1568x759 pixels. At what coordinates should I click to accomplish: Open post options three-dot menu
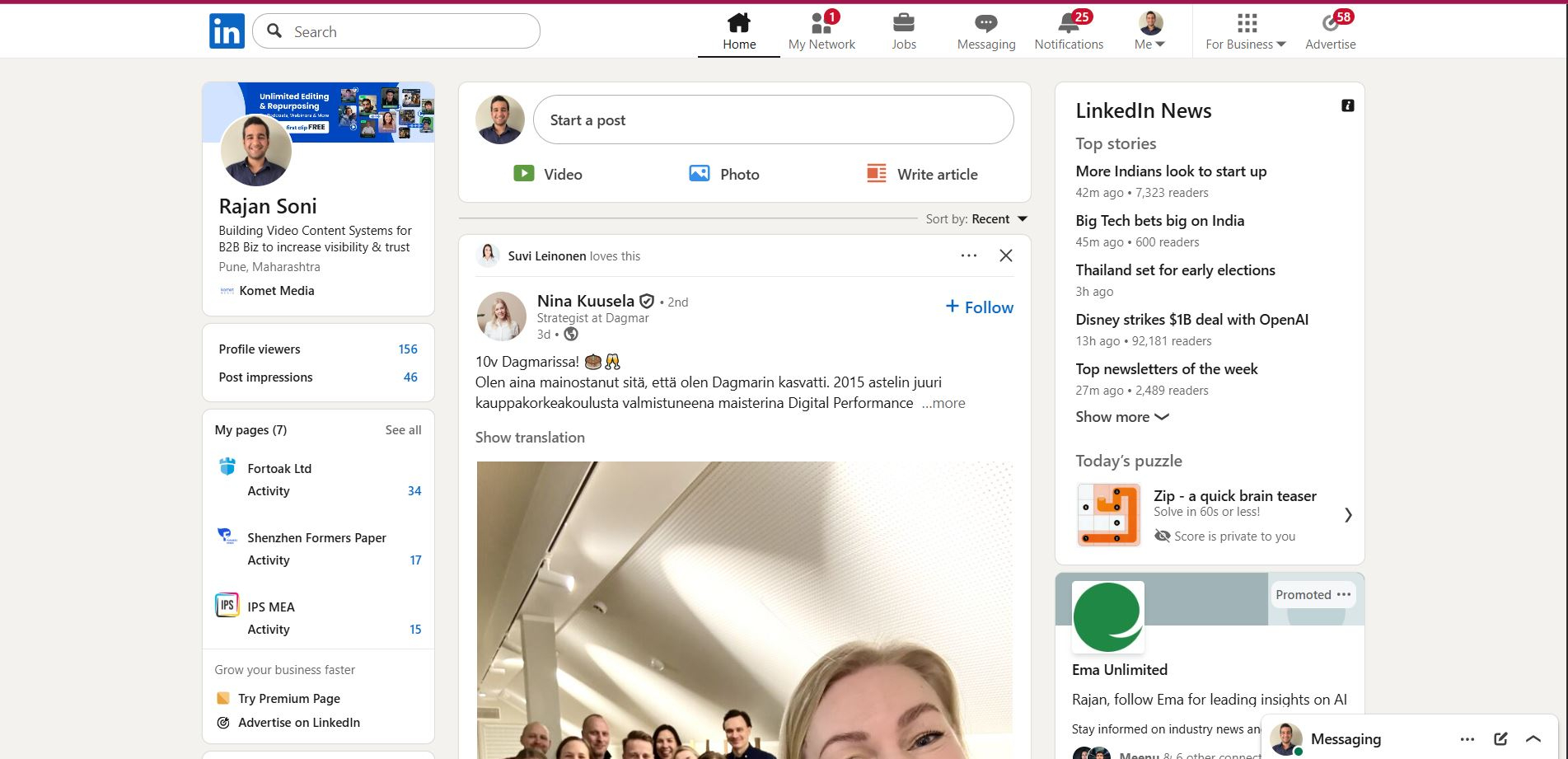point(969,255)
